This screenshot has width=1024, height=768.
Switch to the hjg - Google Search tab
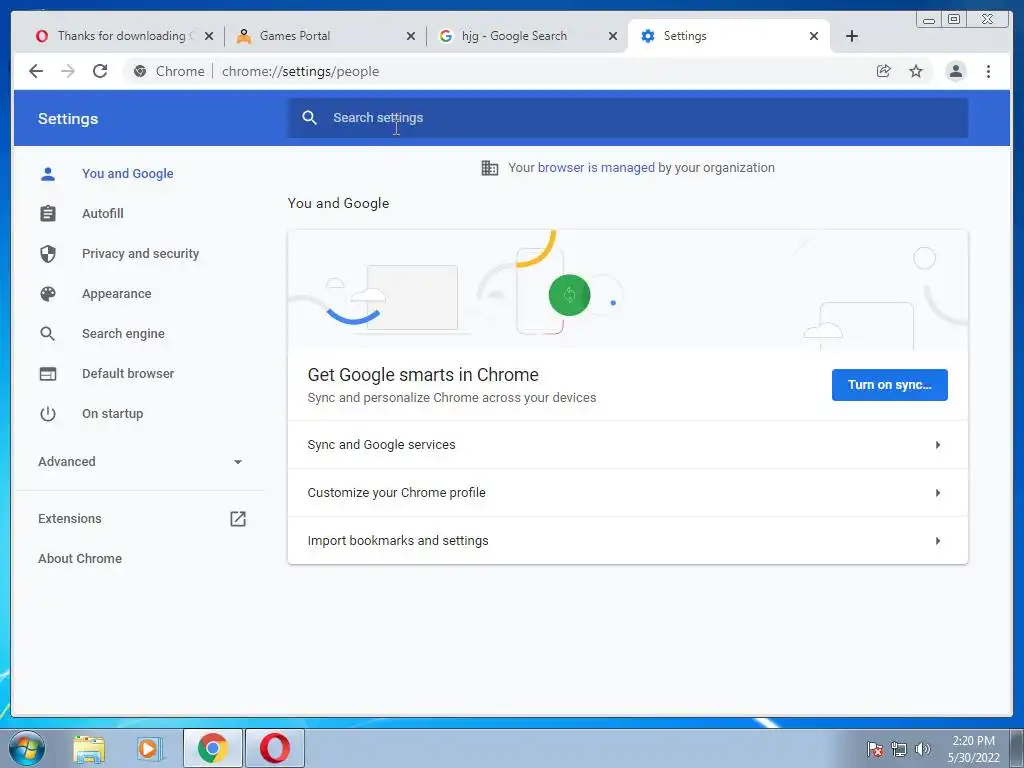[526, 36]
